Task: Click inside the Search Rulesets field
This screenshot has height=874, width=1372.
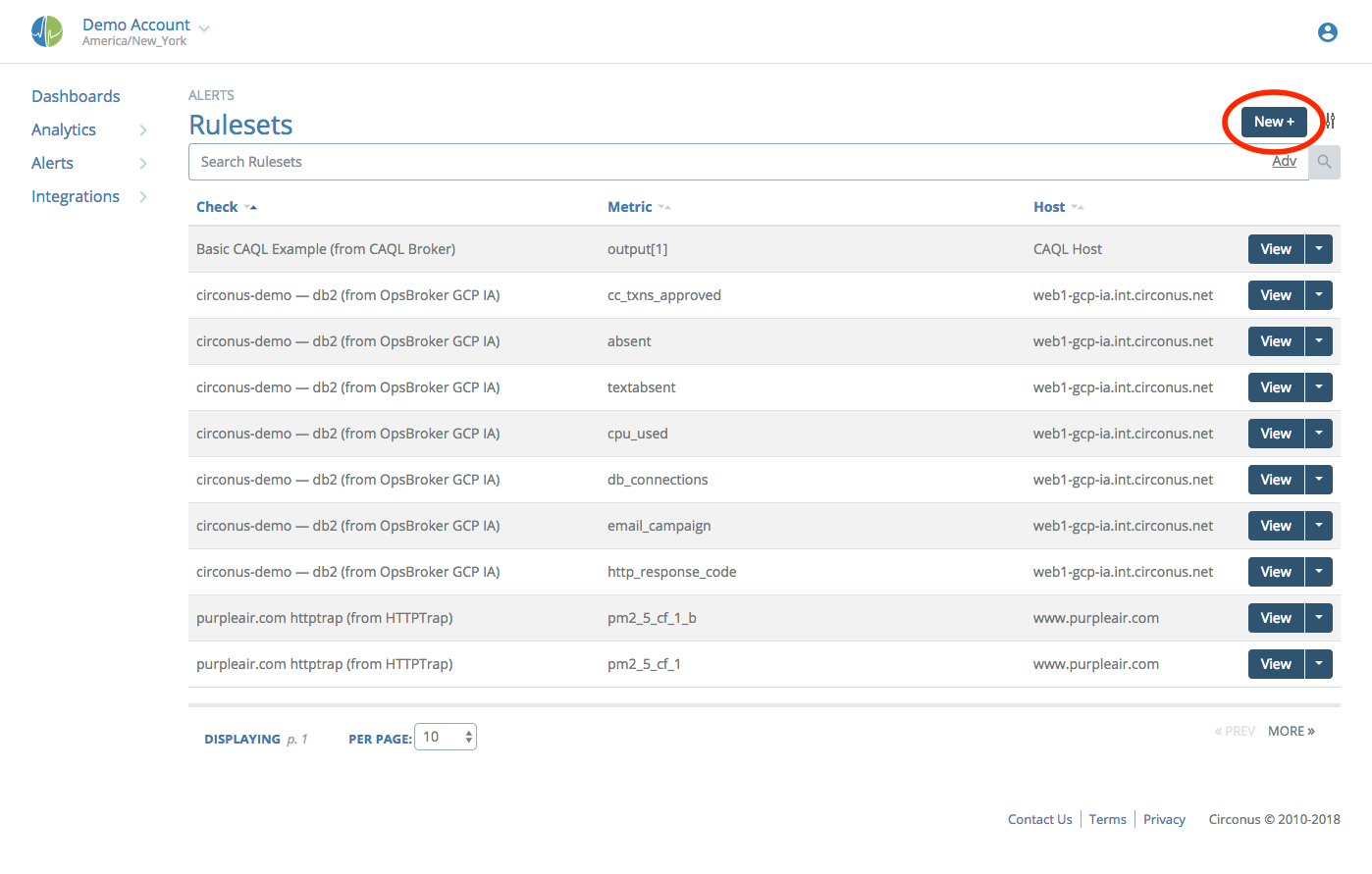Action: (x=589, y=161)
